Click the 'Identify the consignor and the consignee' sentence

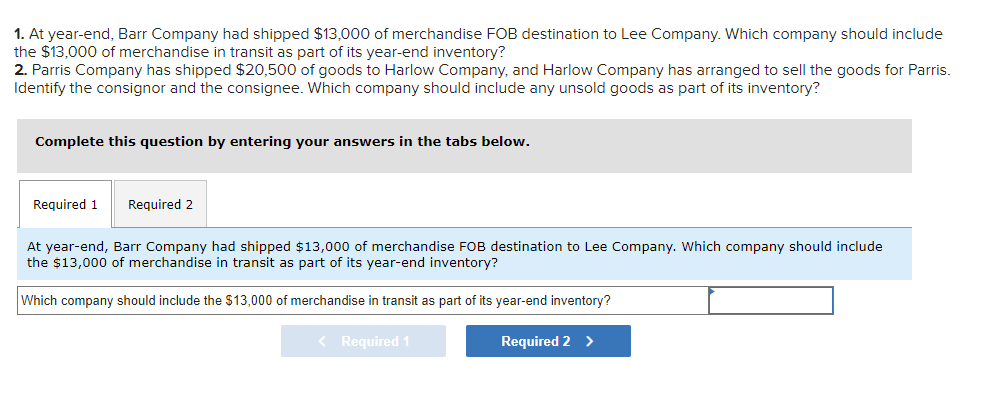pos(180,88)
